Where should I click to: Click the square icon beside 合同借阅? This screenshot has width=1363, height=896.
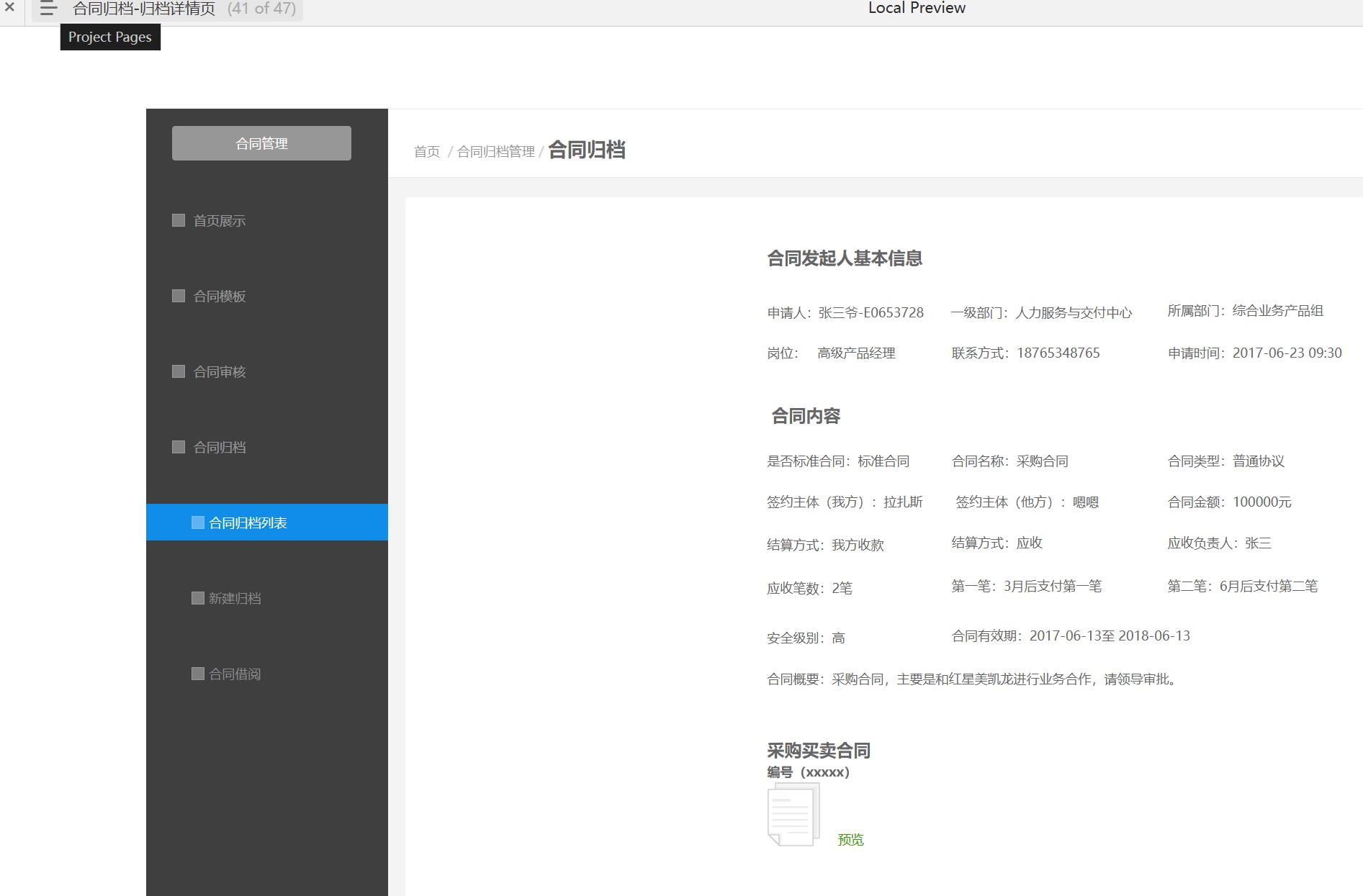(x=198, y=674)
